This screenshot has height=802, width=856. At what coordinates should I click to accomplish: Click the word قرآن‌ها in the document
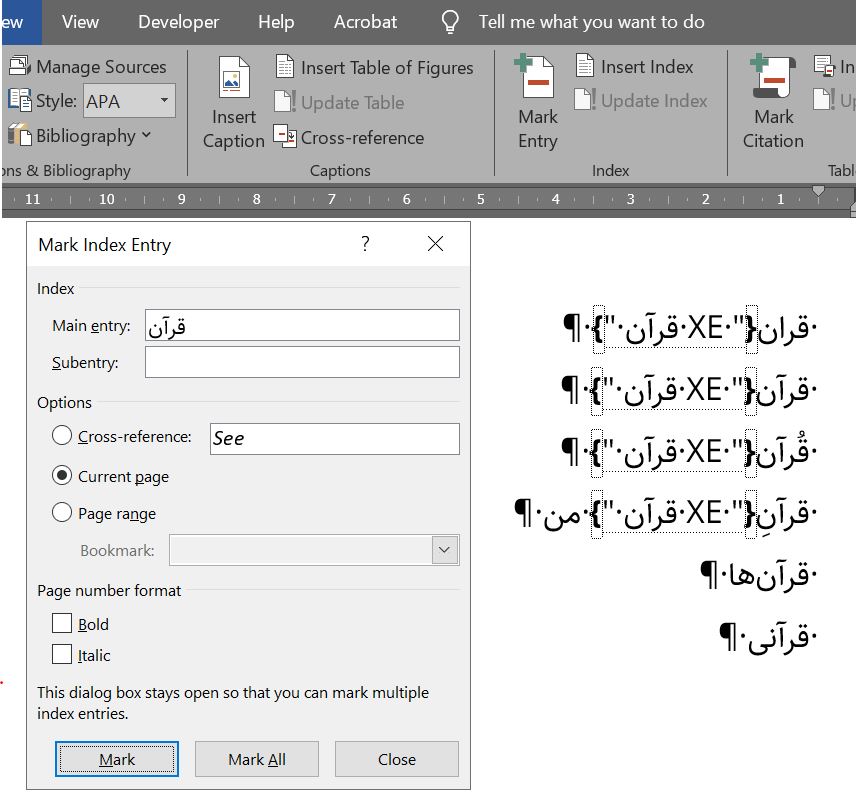769,575
